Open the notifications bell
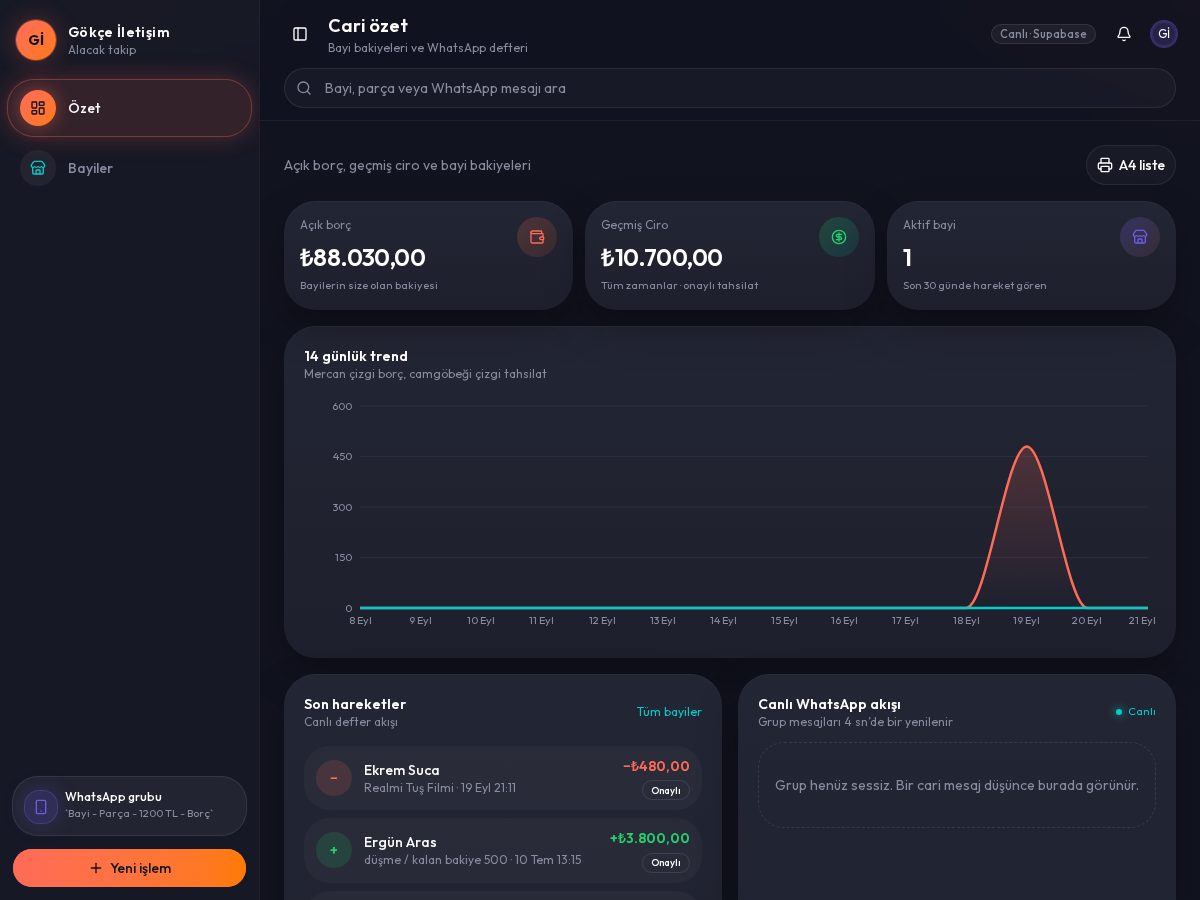The image size is (1200, 900). pyautogui.click(x=1124, y=34)
